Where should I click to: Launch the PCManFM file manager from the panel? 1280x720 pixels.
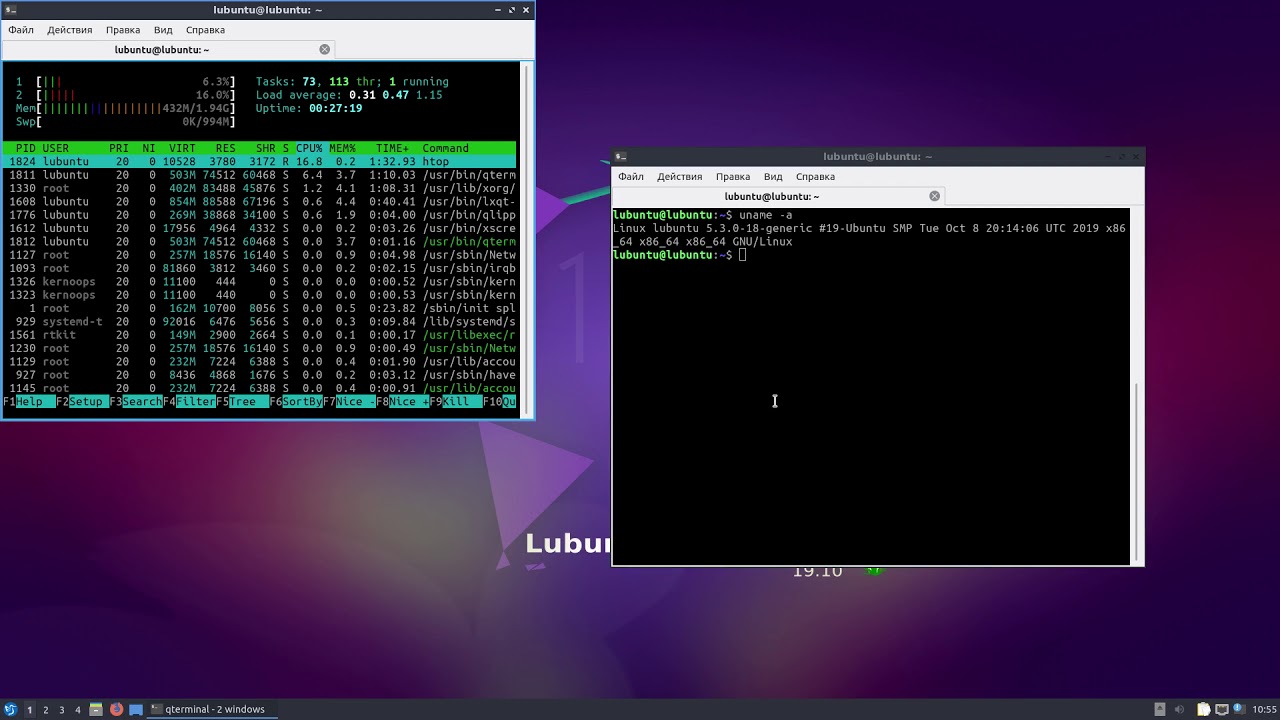point(96,709)
